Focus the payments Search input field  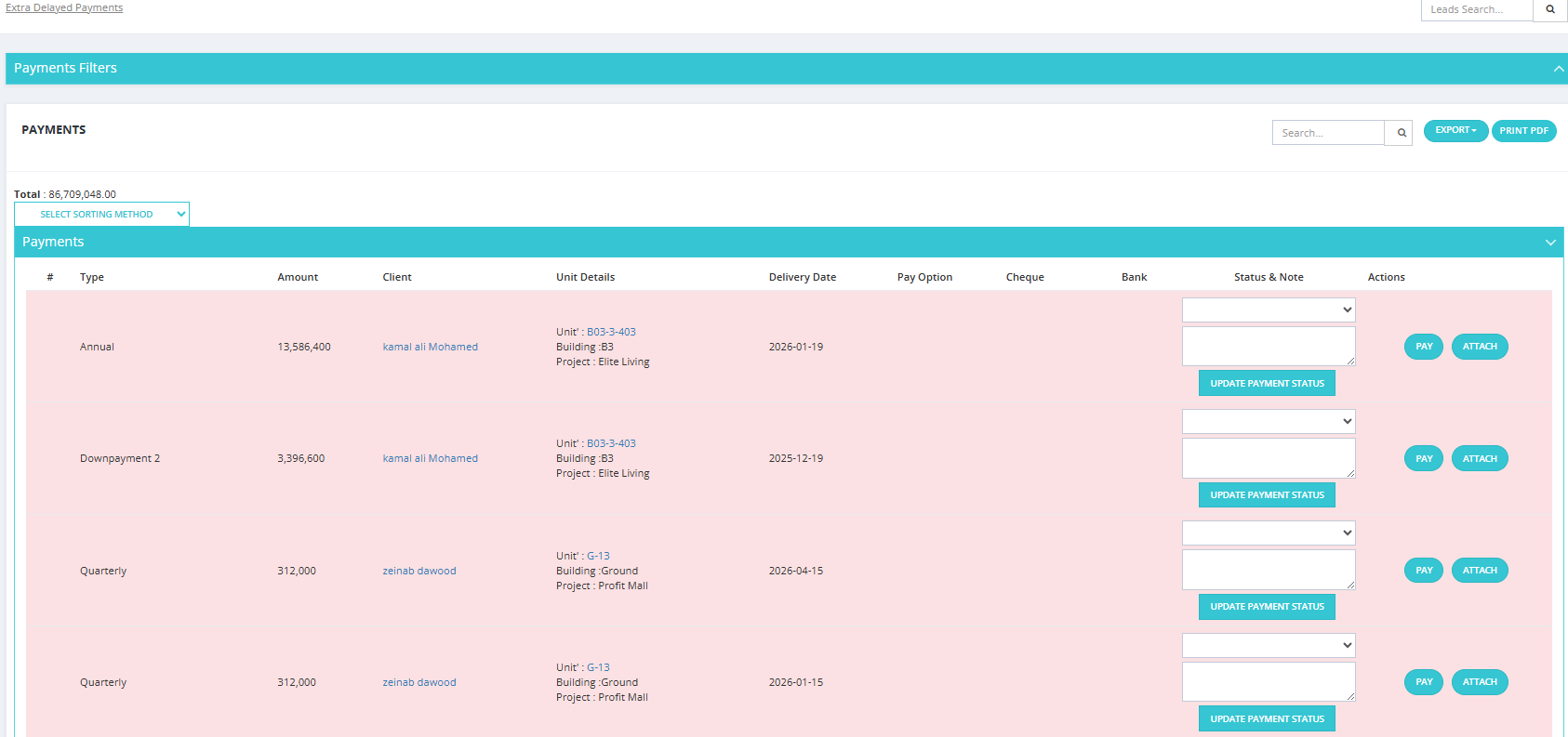pos(1328,133)
